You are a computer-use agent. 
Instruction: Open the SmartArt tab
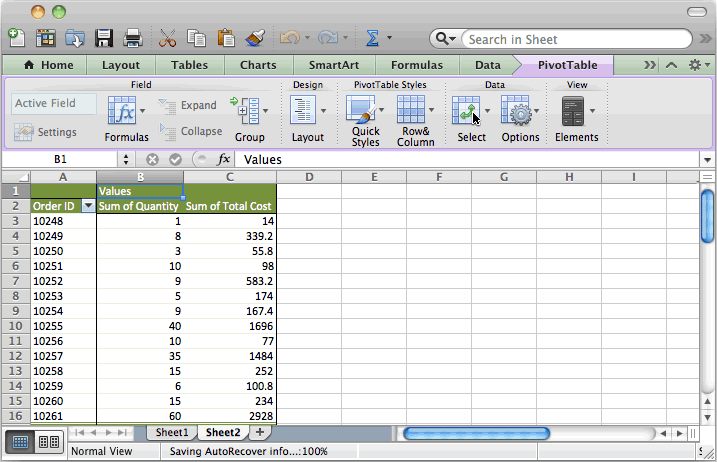pyautogui.click(x=333, y=65)
